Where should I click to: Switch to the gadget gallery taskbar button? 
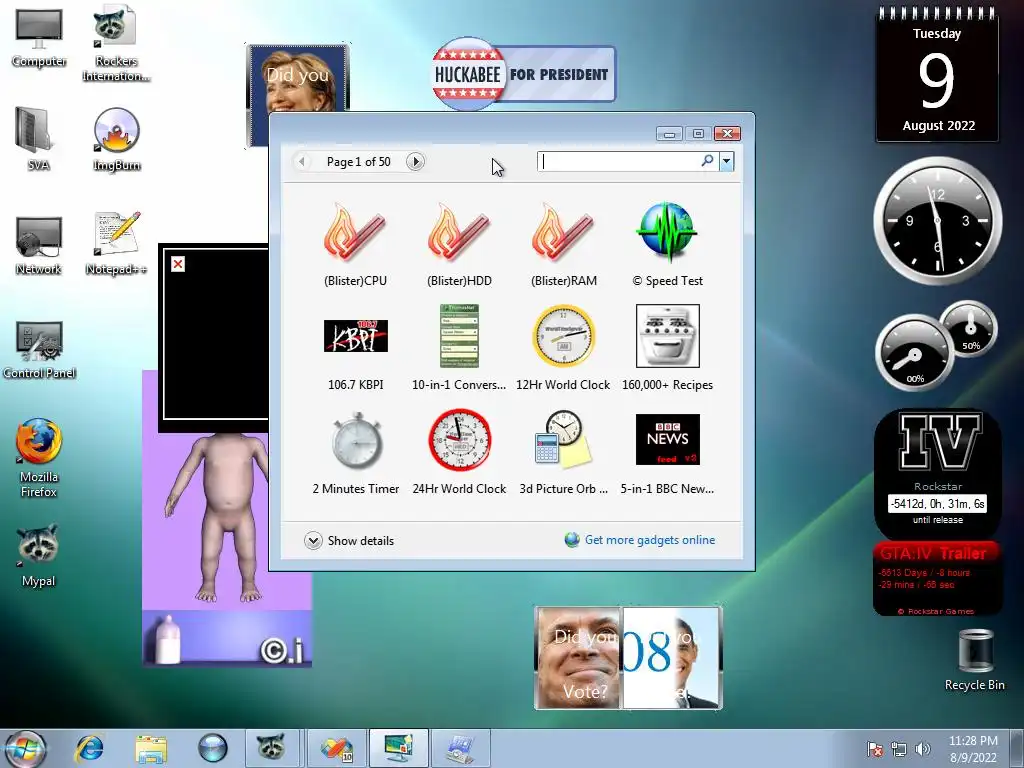(398, 748)
